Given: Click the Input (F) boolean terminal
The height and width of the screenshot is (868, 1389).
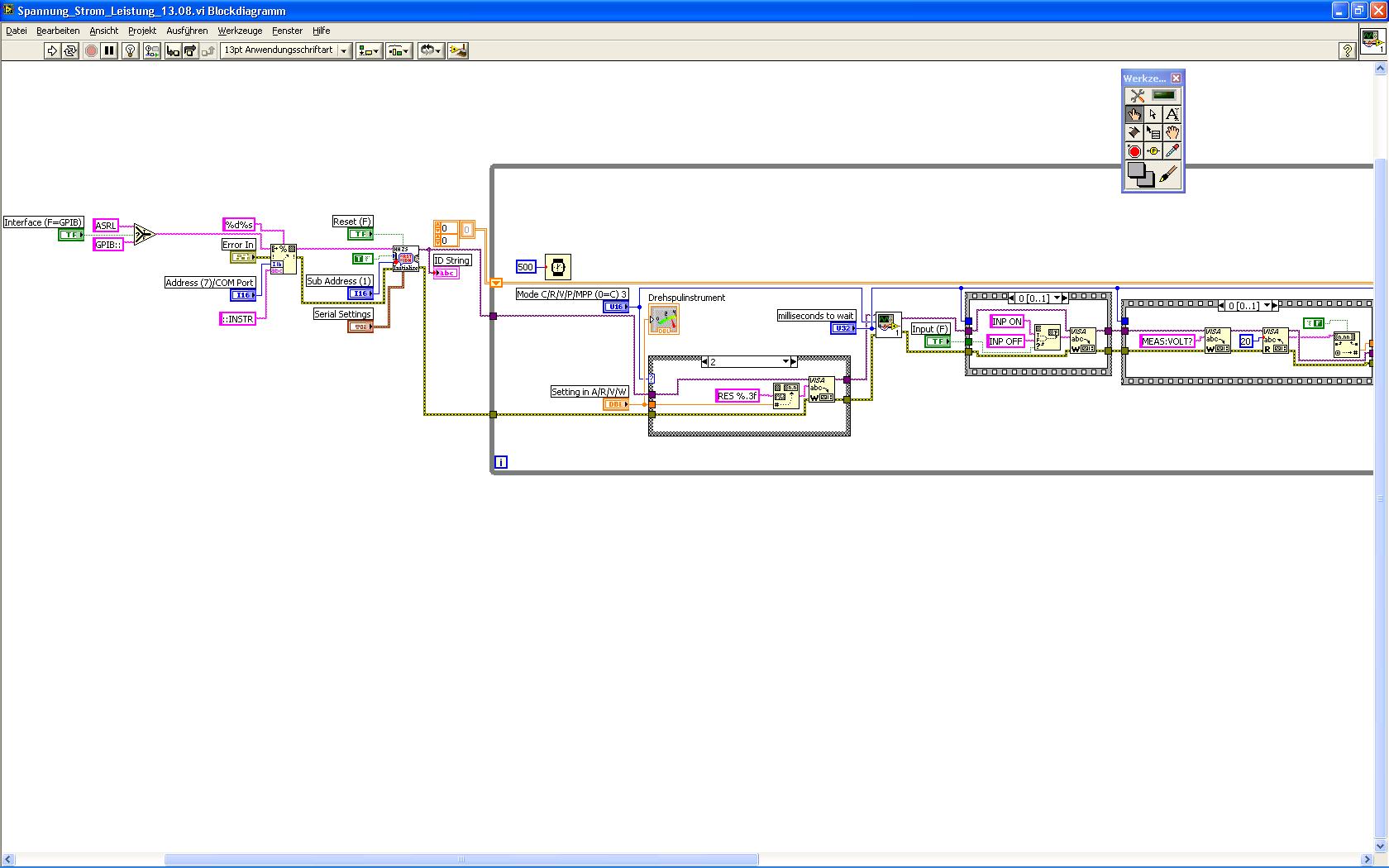Looking at the screenshot, I should (x=937, y=341).
